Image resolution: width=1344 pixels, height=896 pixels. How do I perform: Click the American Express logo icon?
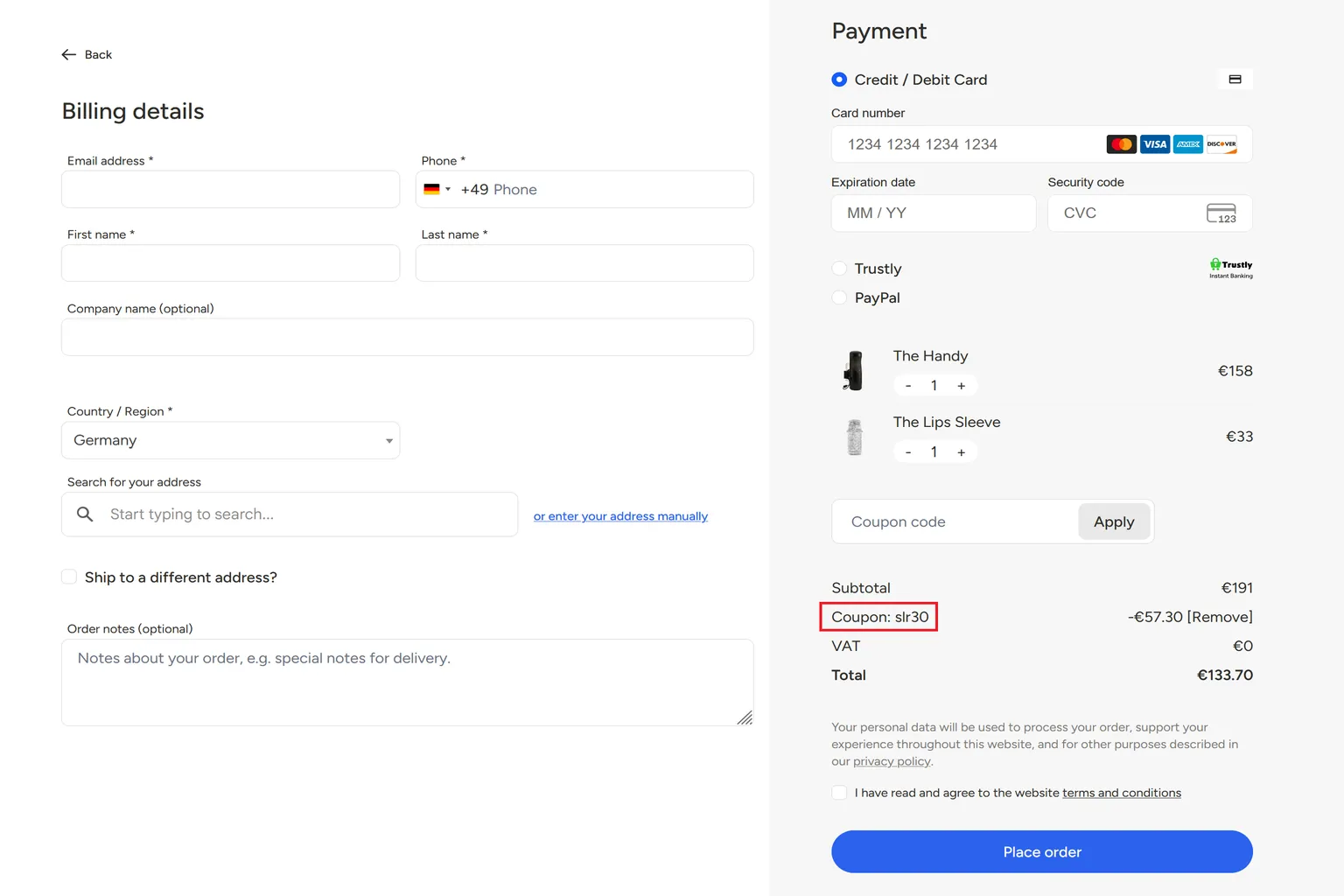pos(1188,144)
